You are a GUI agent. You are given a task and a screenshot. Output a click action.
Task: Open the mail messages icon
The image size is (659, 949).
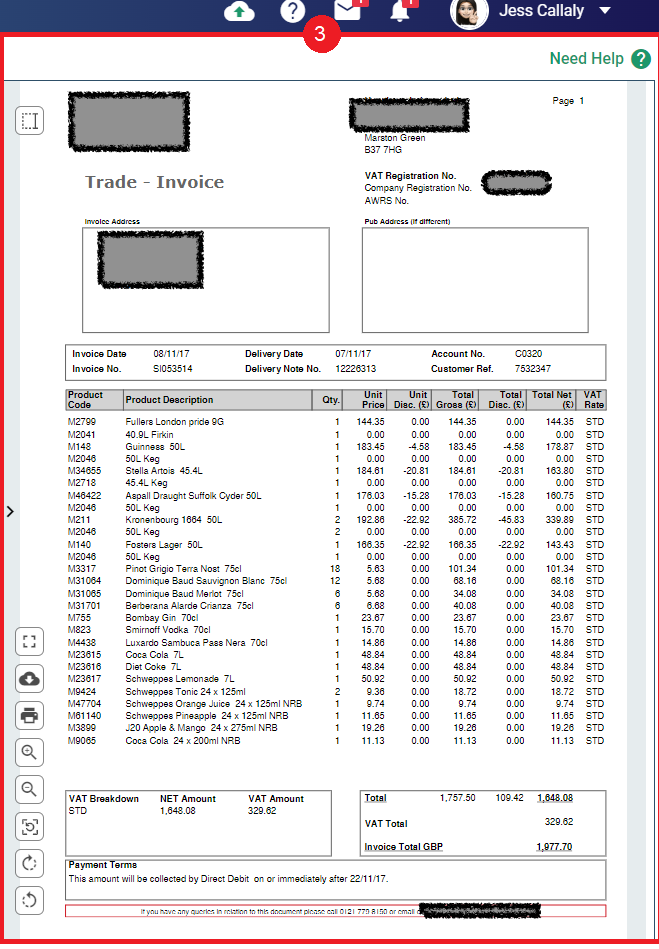click(x=348, y=10)
